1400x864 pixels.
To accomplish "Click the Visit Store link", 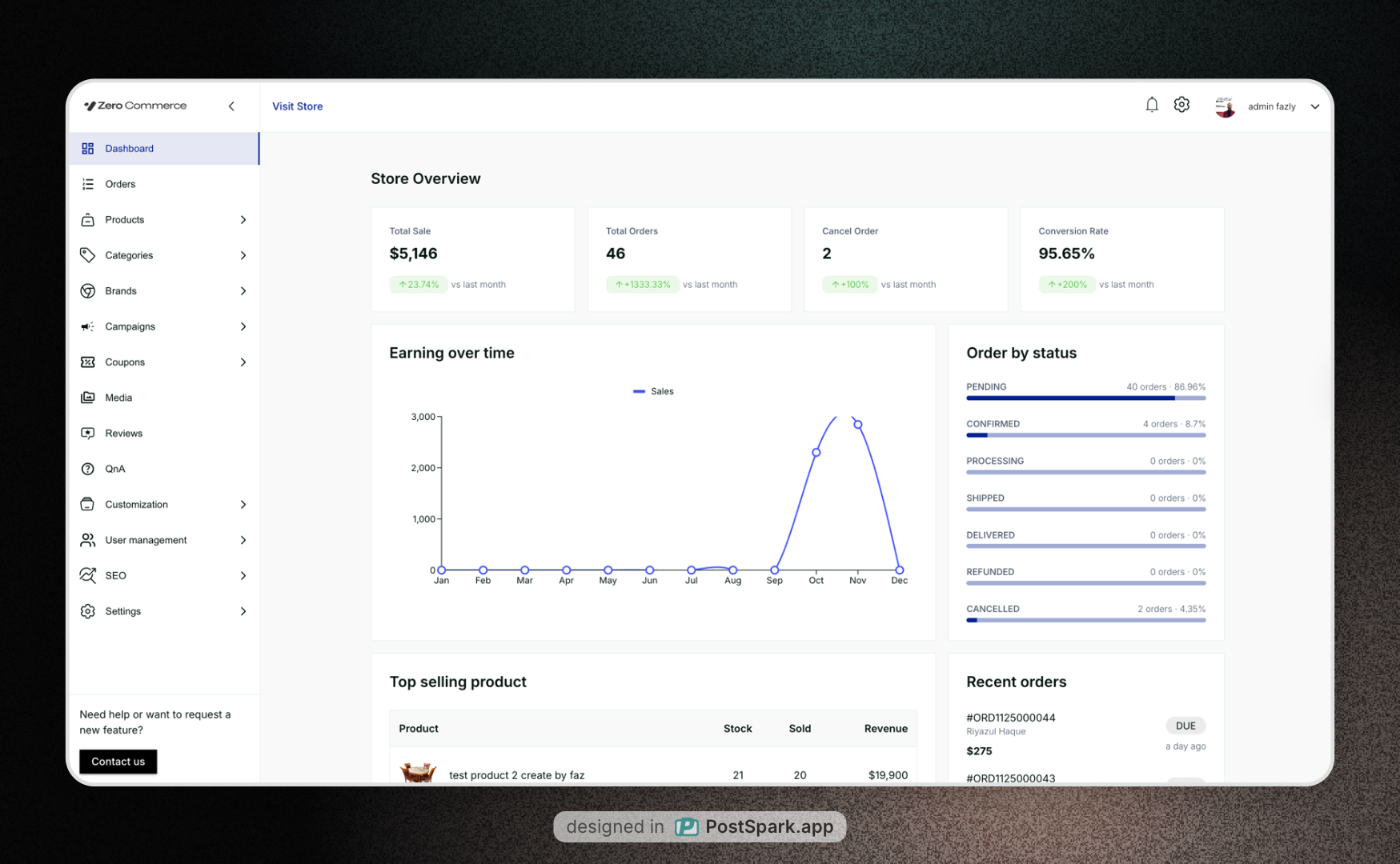I will pos(297,106).
